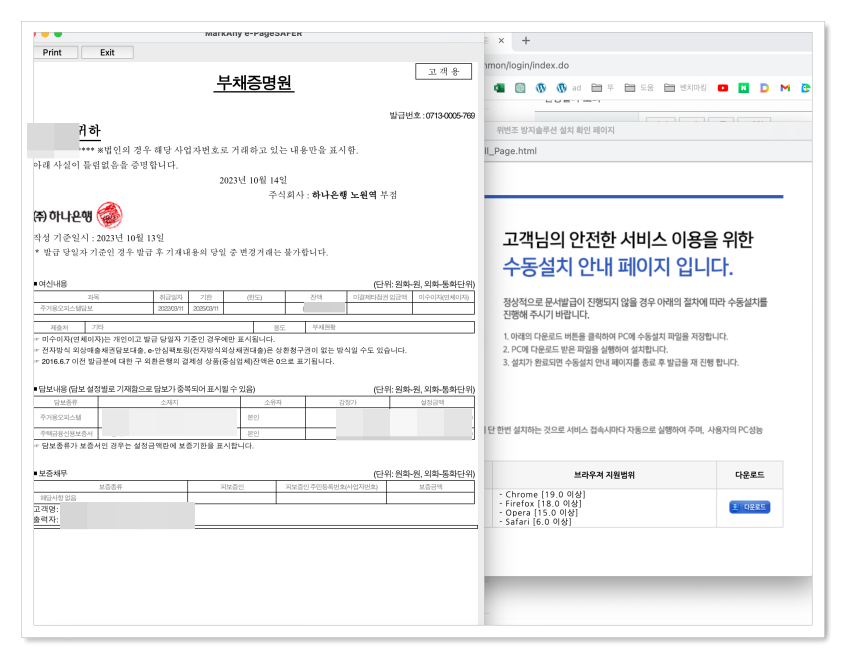This screenshot has height=659, width=846.
Task: Click the Exit button next to Print
Action: tap(107, 52)
